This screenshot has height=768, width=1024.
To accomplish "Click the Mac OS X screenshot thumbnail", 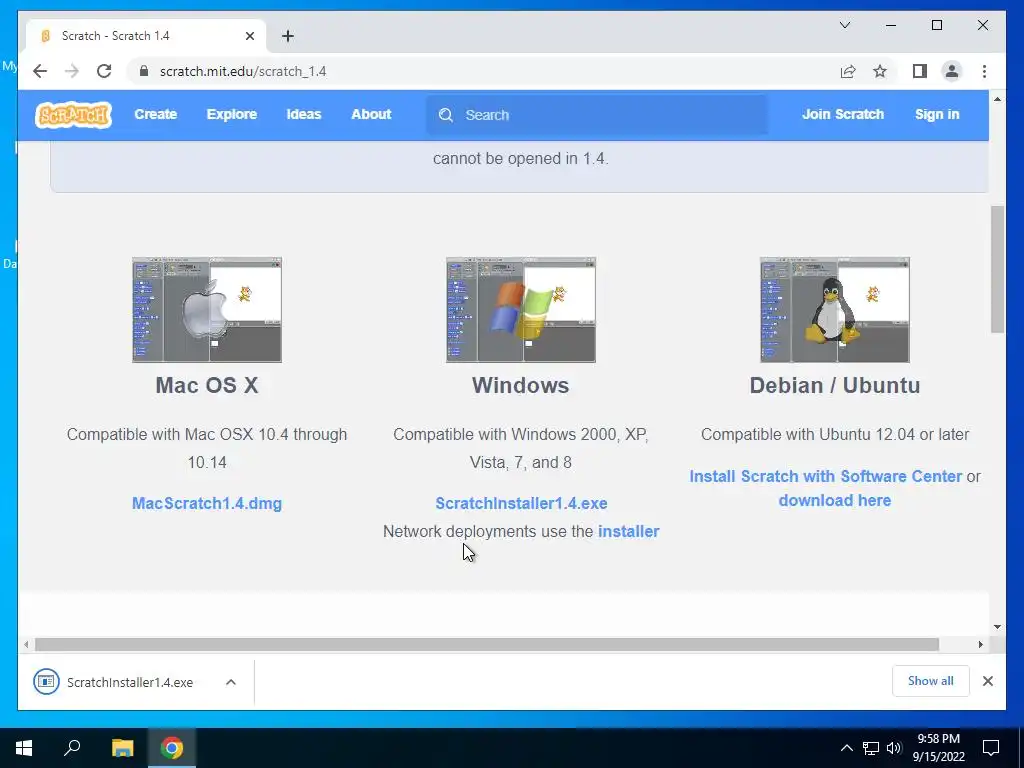I will (x=207, y=310).
